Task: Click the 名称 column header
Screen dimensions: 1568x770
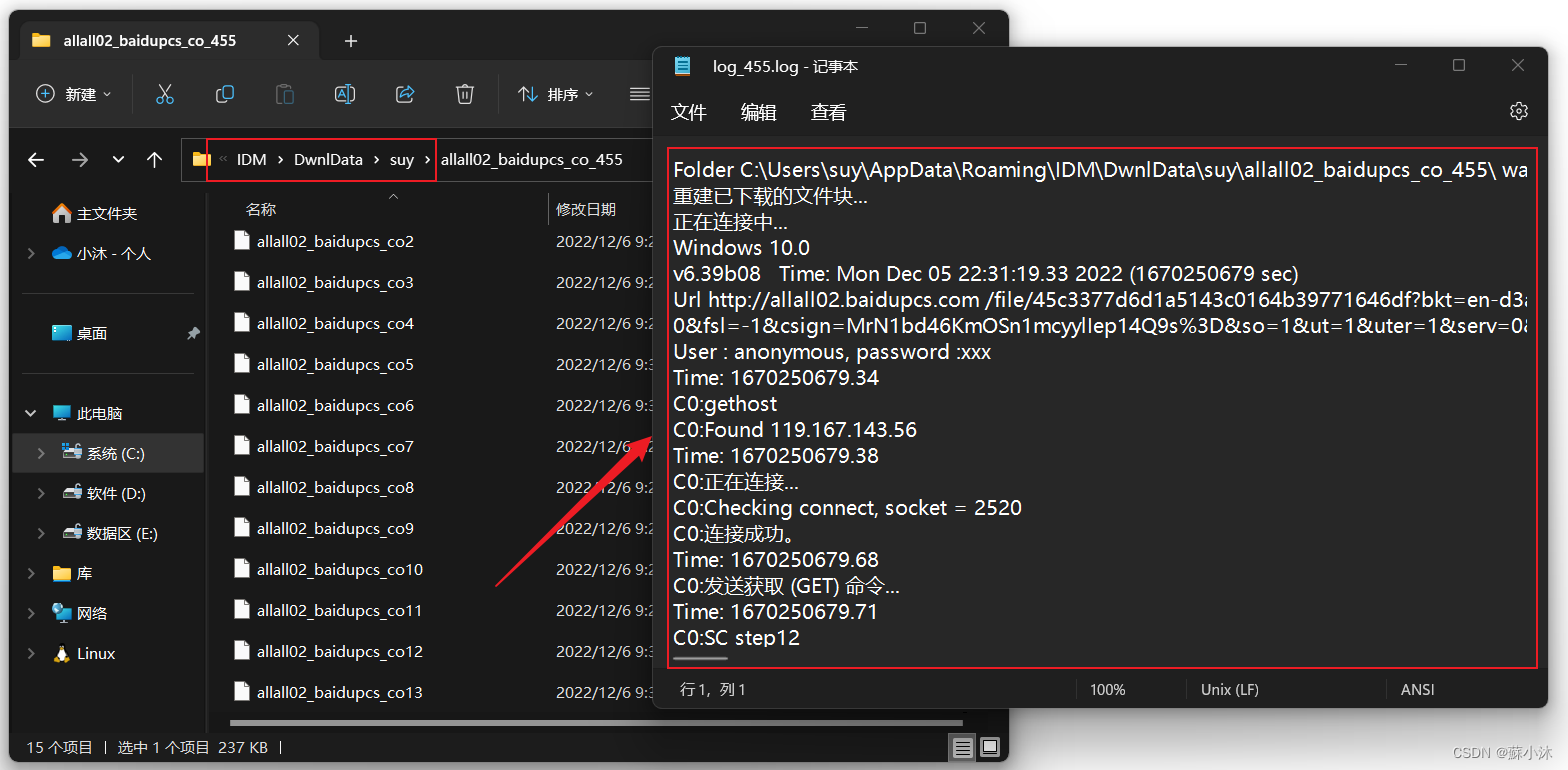Action: (261, 209)
